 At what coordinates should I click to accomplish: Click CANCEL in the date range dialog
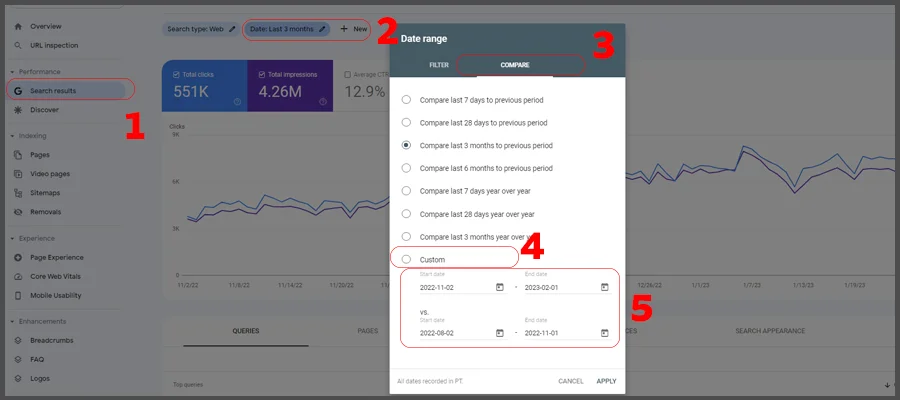tap(570, 381)
